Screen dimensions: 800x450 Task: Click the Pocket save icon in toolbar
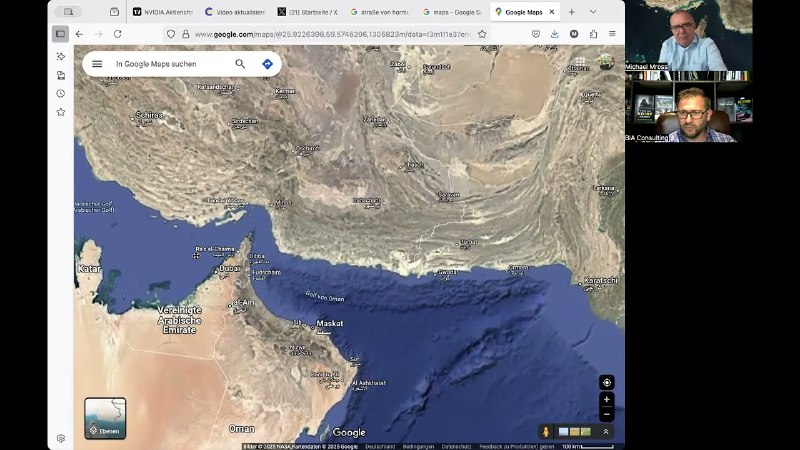536,34
